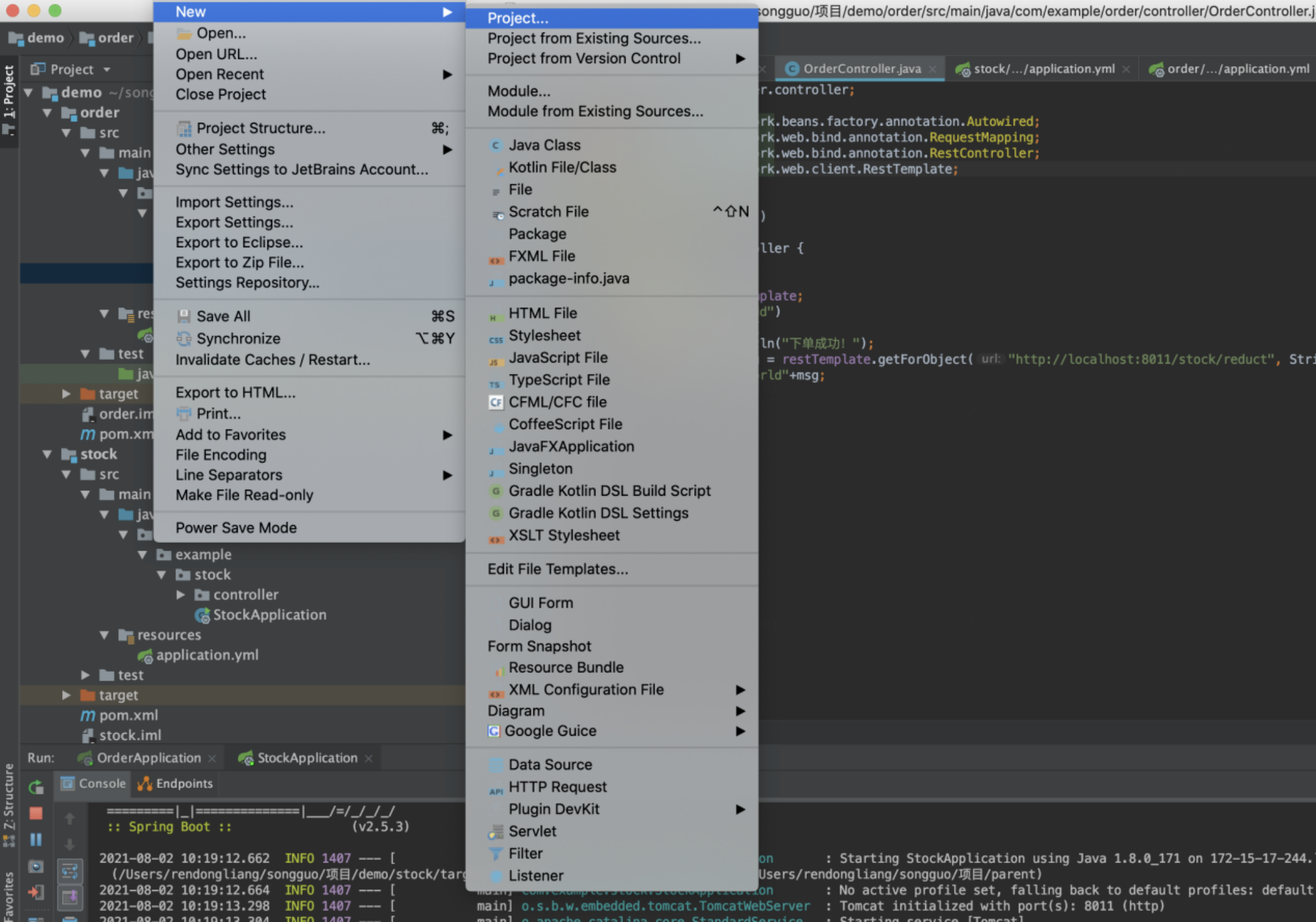This screenshot has height=922, width=1316.
Task: Click the rerun icon in Run panel
Action: pyautogui.click(x=36, y=787)
